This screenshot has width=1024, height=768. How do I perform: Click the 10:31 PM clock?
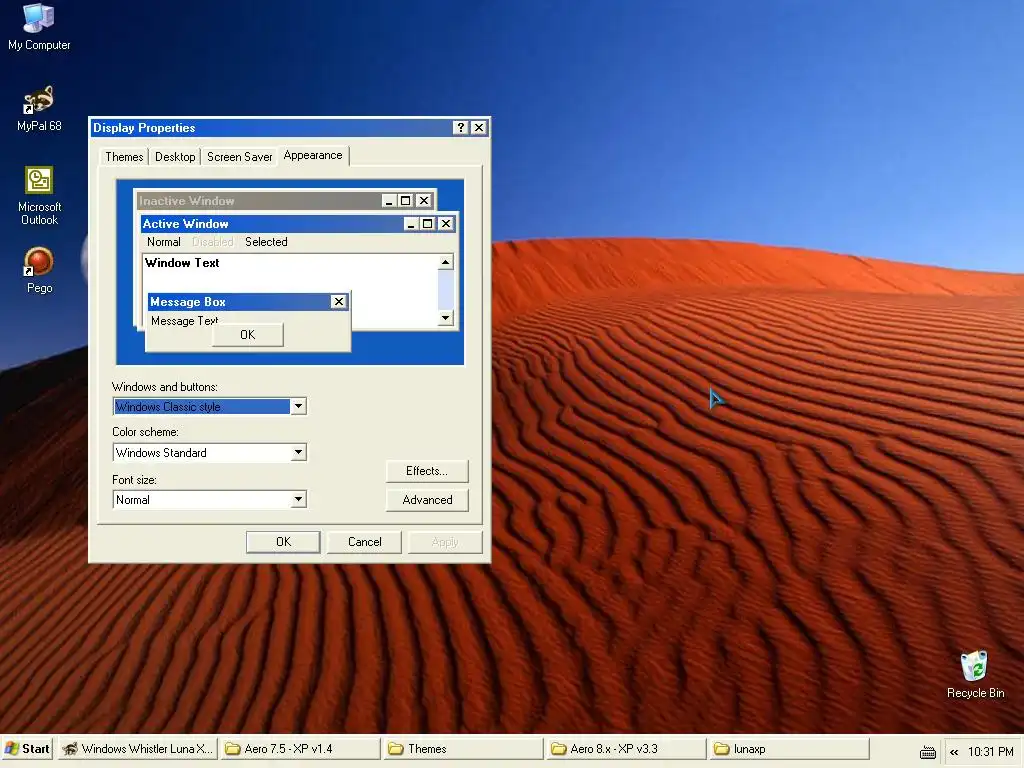[x=990, y=752]
